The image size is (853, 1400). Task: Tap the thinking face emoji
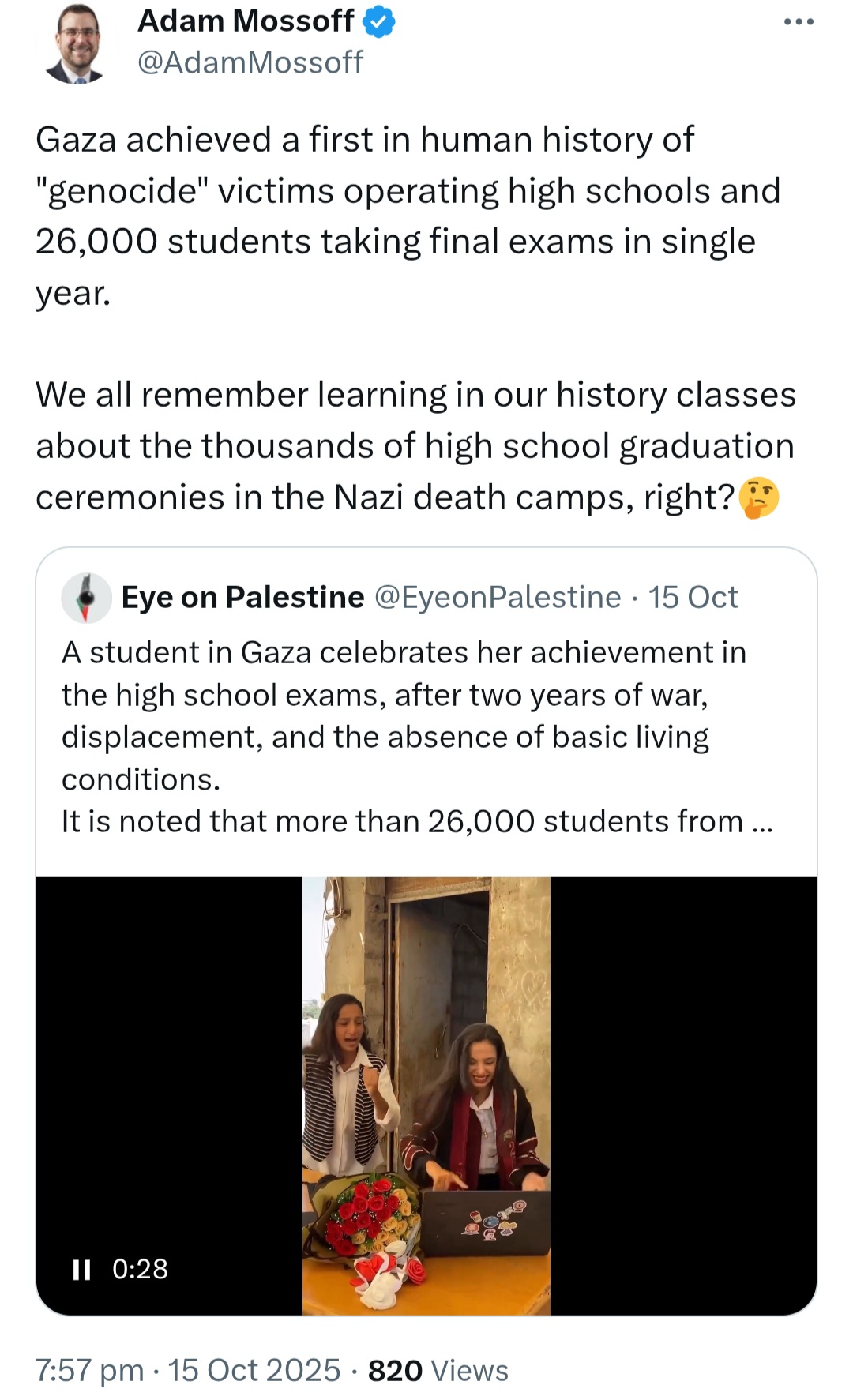pyautogui.click(x=759, y=498)
